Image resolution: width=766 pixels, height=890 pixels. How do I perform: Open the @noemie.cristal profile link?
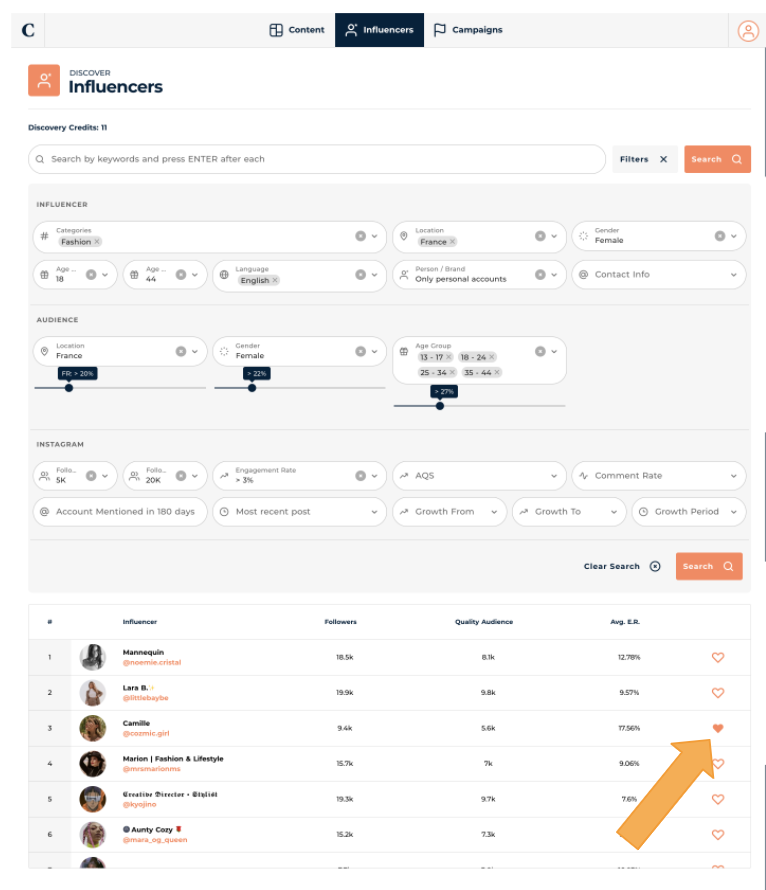click(152, 662)
